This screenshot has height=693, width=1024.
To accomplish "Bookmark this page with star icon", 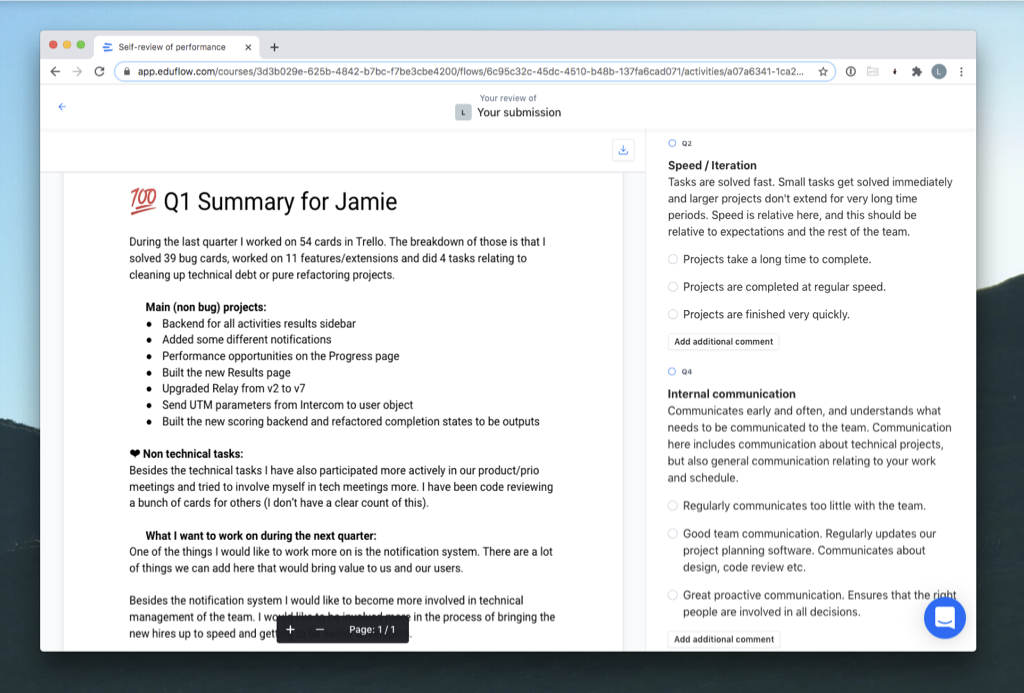I will (x=823, y=72).
